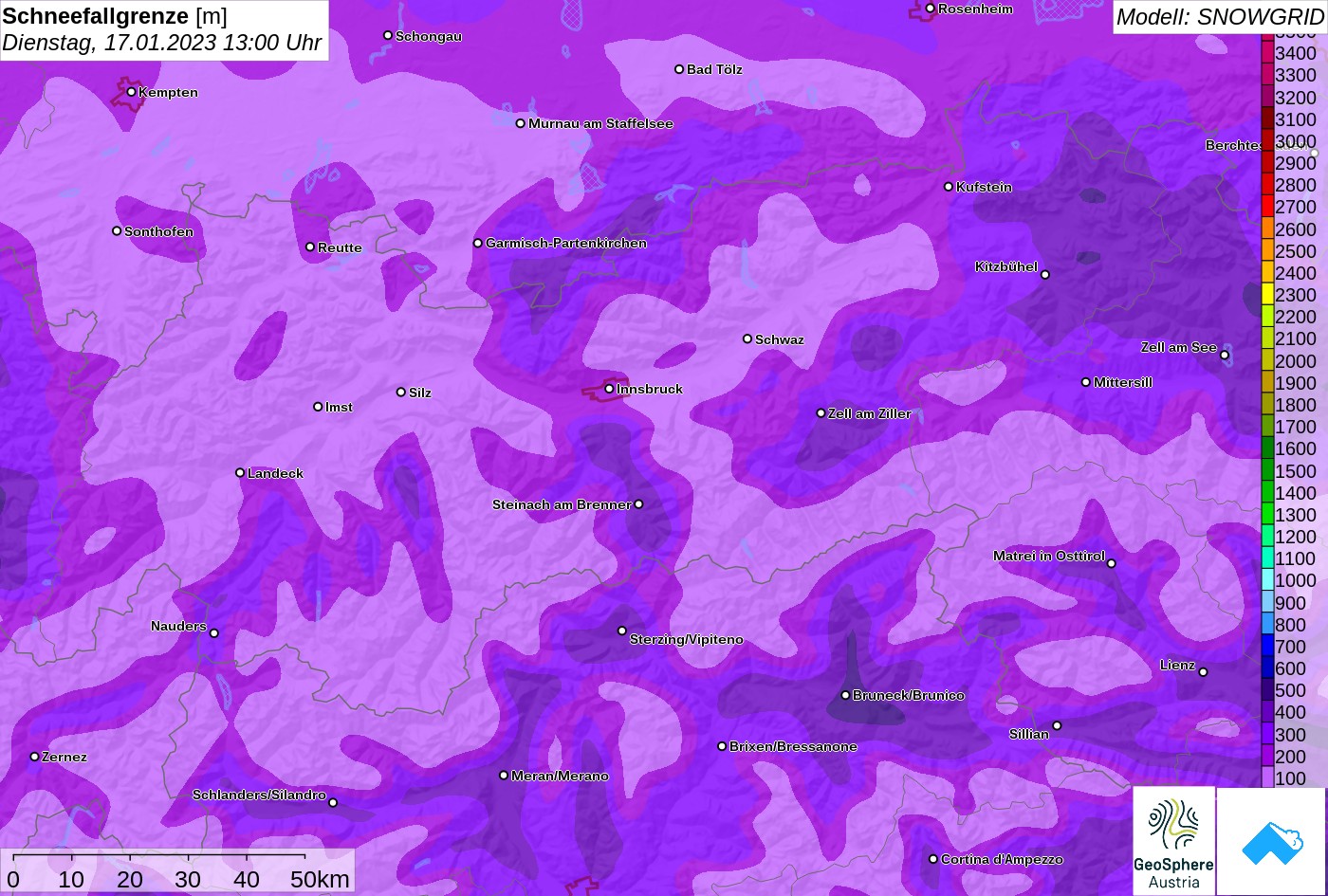
Task: Click the Lienz marker dot
Action: pos(1203,672)
